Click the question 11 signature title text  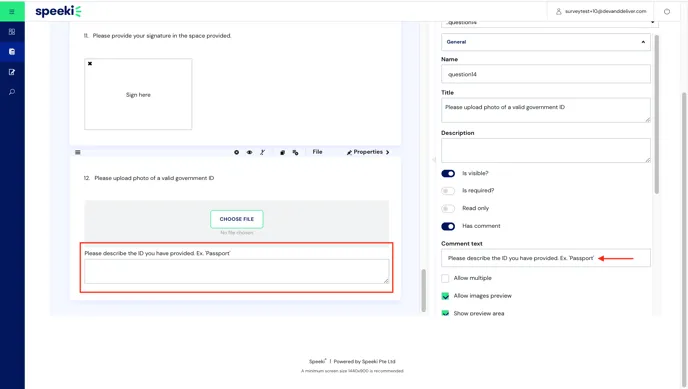click(161, 36)
